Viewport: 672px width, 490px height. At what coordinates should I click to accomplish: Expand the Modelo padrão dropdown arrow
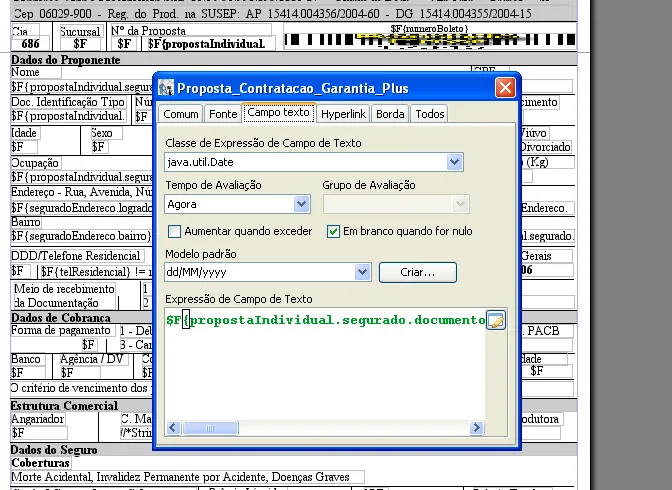362,272
